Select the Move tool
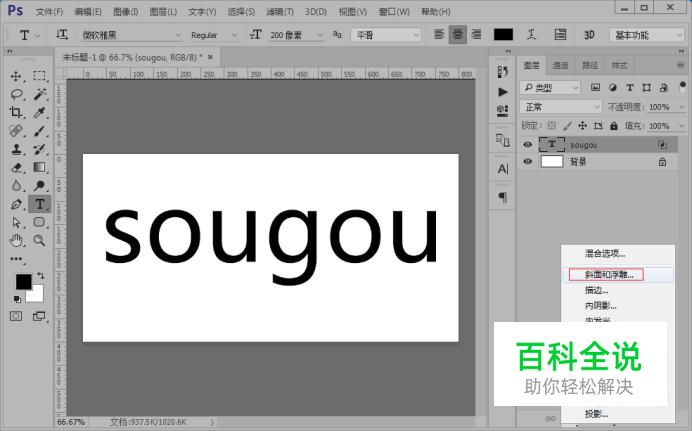The width and height of the screenshot is (692, 431). (x=16, y=76)
